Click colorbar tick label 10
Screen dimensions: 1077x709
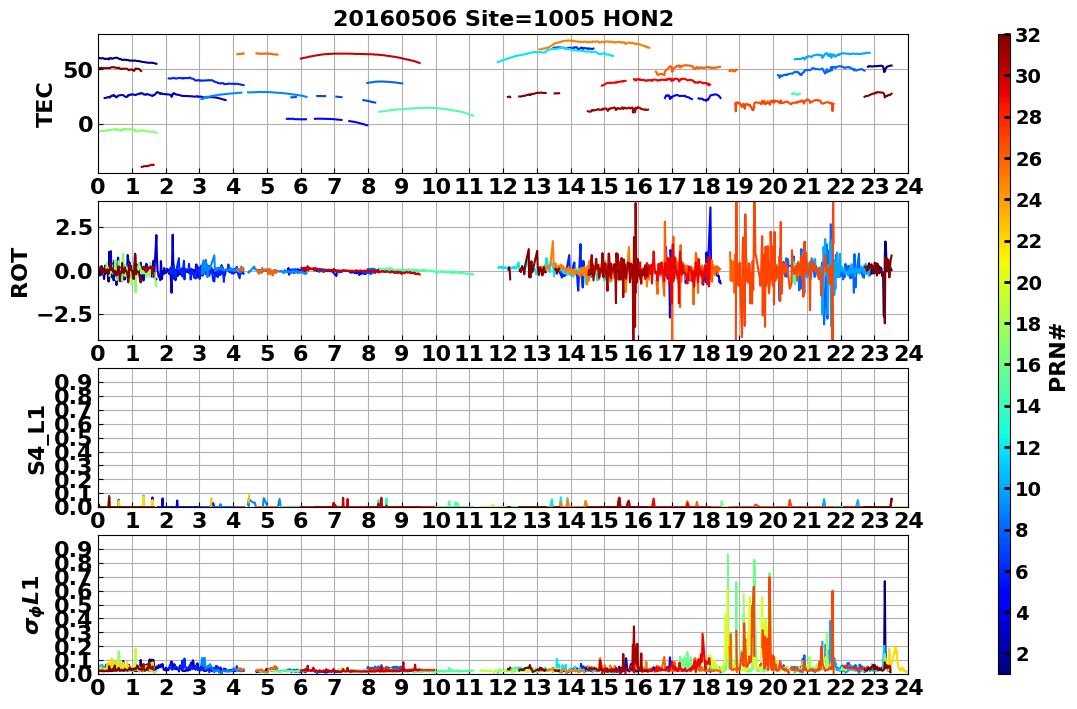click(x=1028, y=488)
